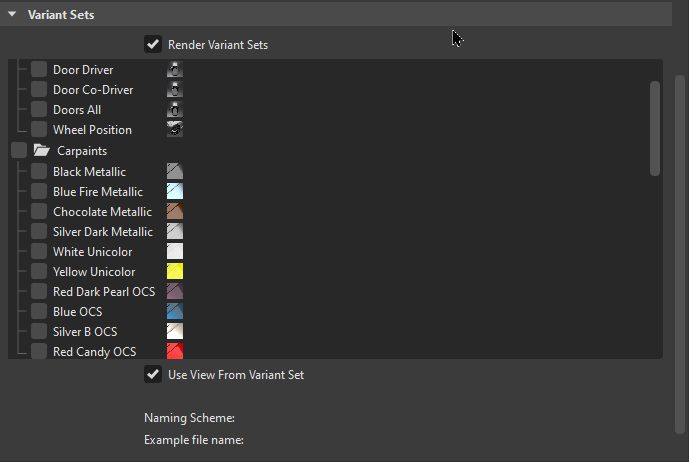Click the Doors All variant thumbnail icon
Screen dimensions: 689x462
[x=175, y=110]
